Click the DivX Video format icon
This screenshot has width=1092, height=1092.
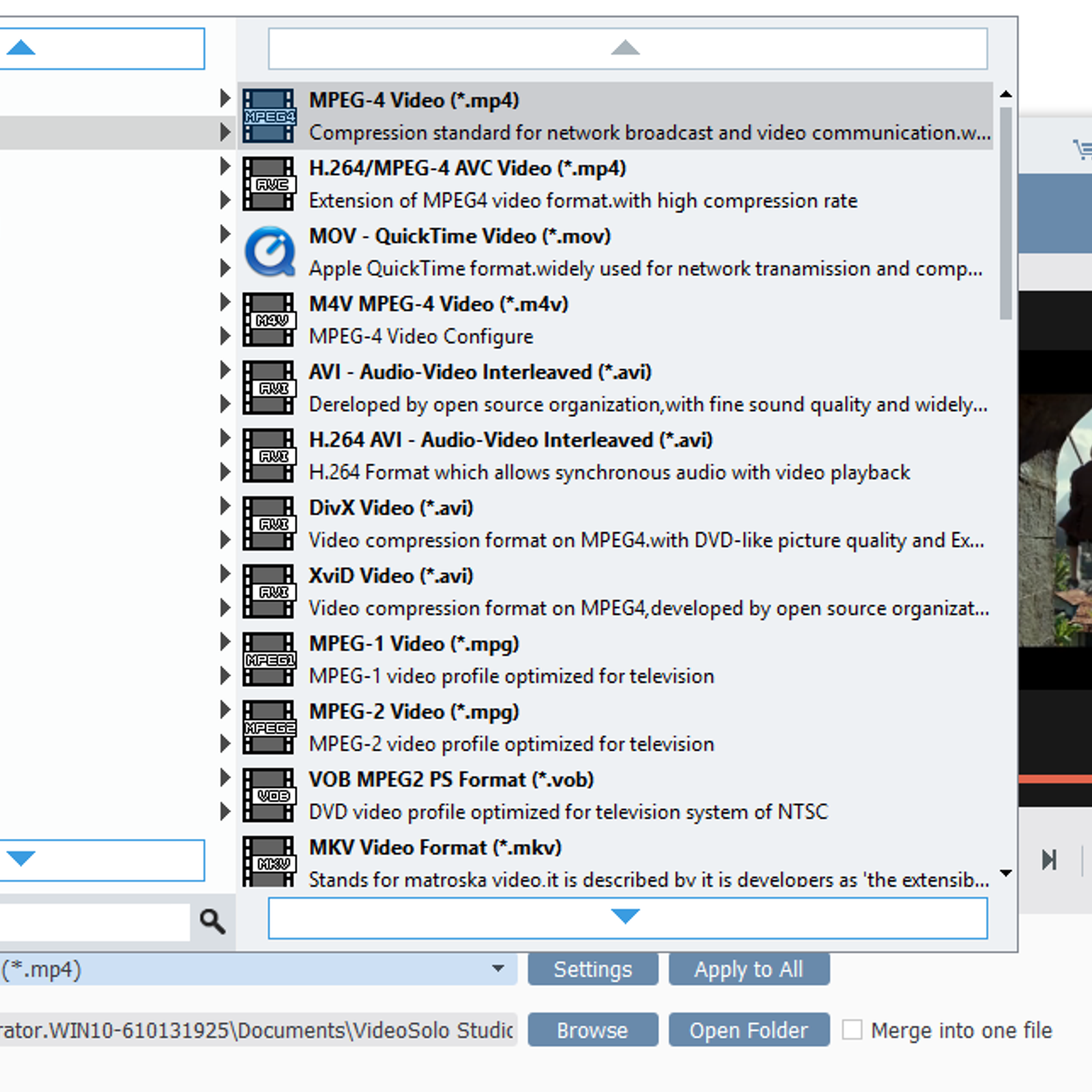270,523
